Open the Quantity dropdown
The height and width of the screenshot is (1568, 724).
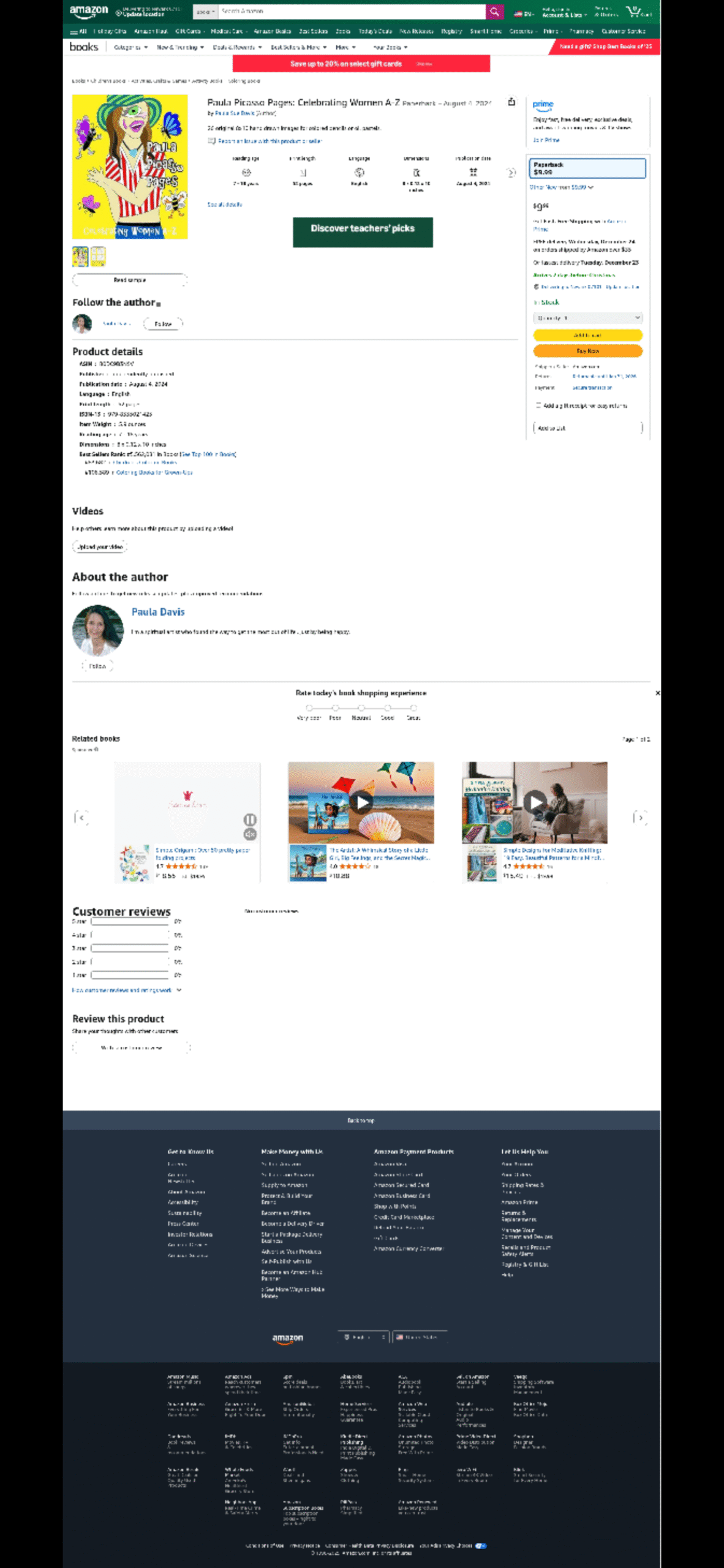click(587, 318)
